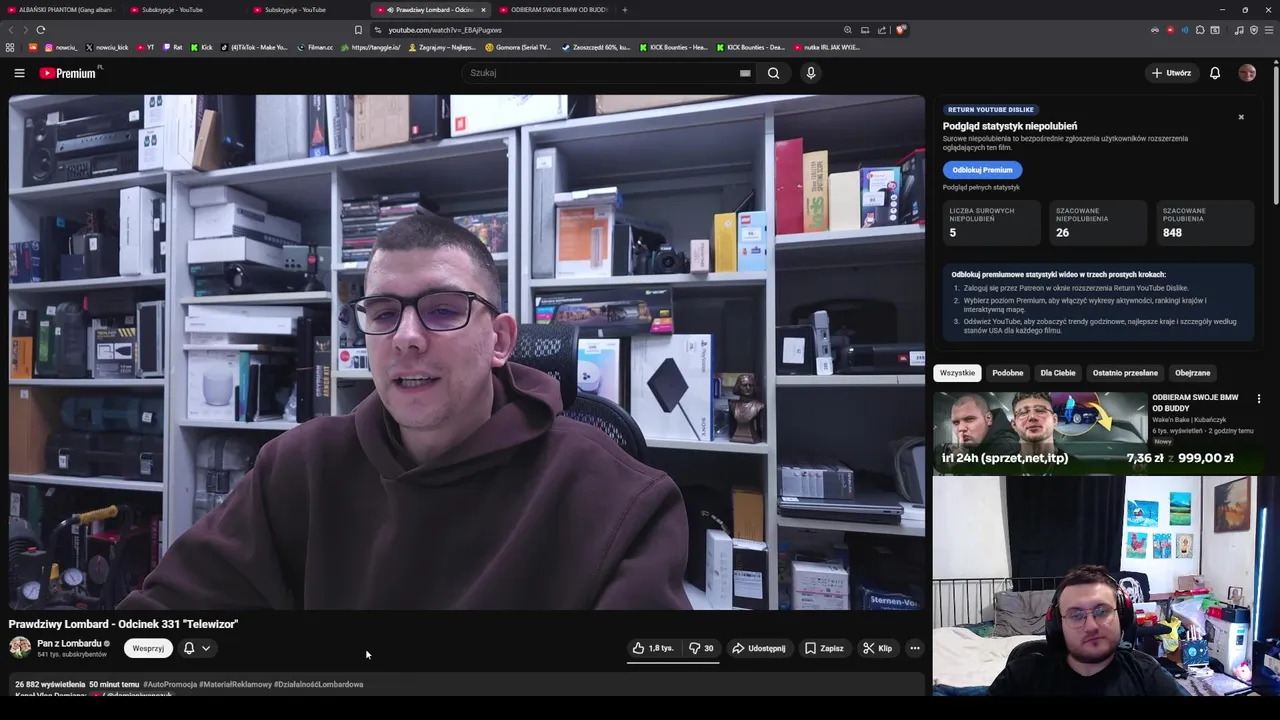
Task: Open on-screen keyboard icon in search box
Action: 745,73
